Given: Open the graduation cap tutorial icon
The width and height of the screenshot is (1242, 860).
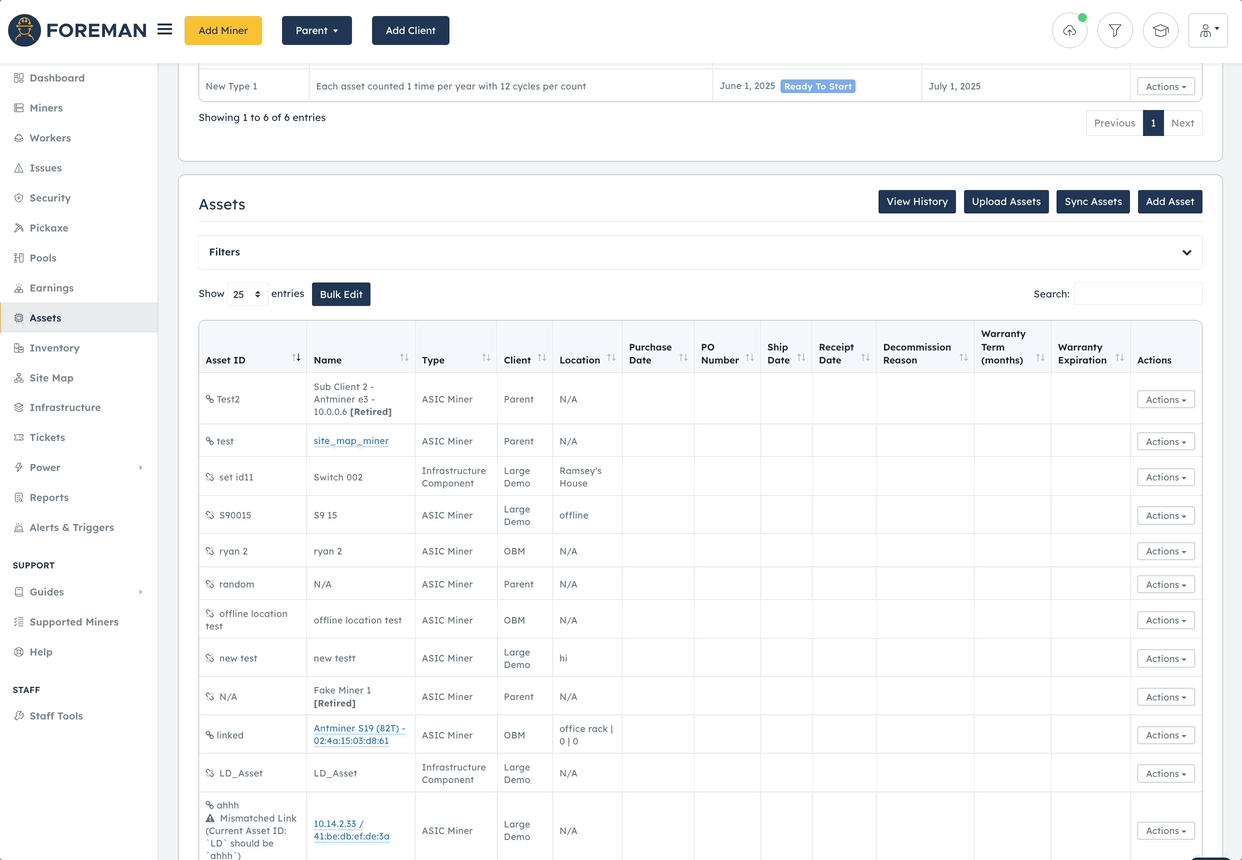Looking at the screenshot, I should [1160, 31].
